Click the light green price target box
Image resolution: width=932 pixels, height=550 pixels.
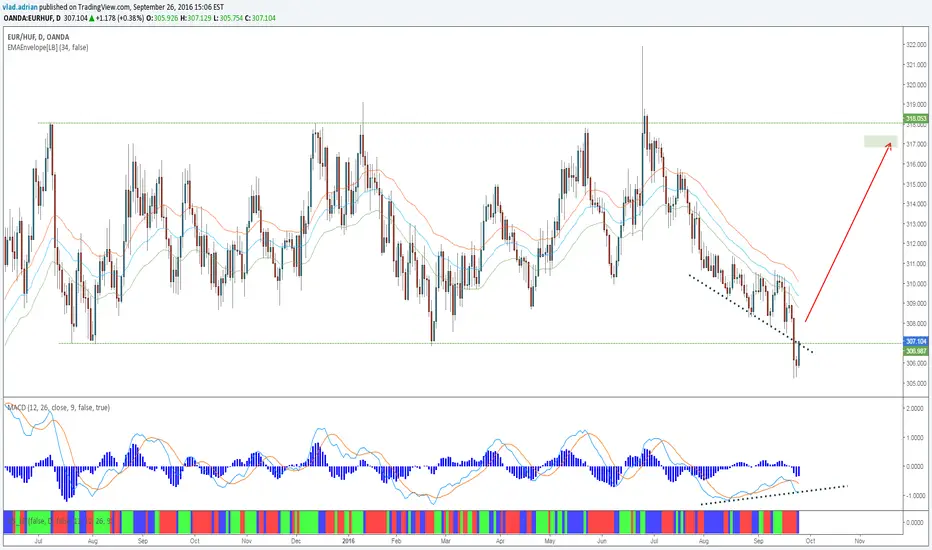click(880, 142)
